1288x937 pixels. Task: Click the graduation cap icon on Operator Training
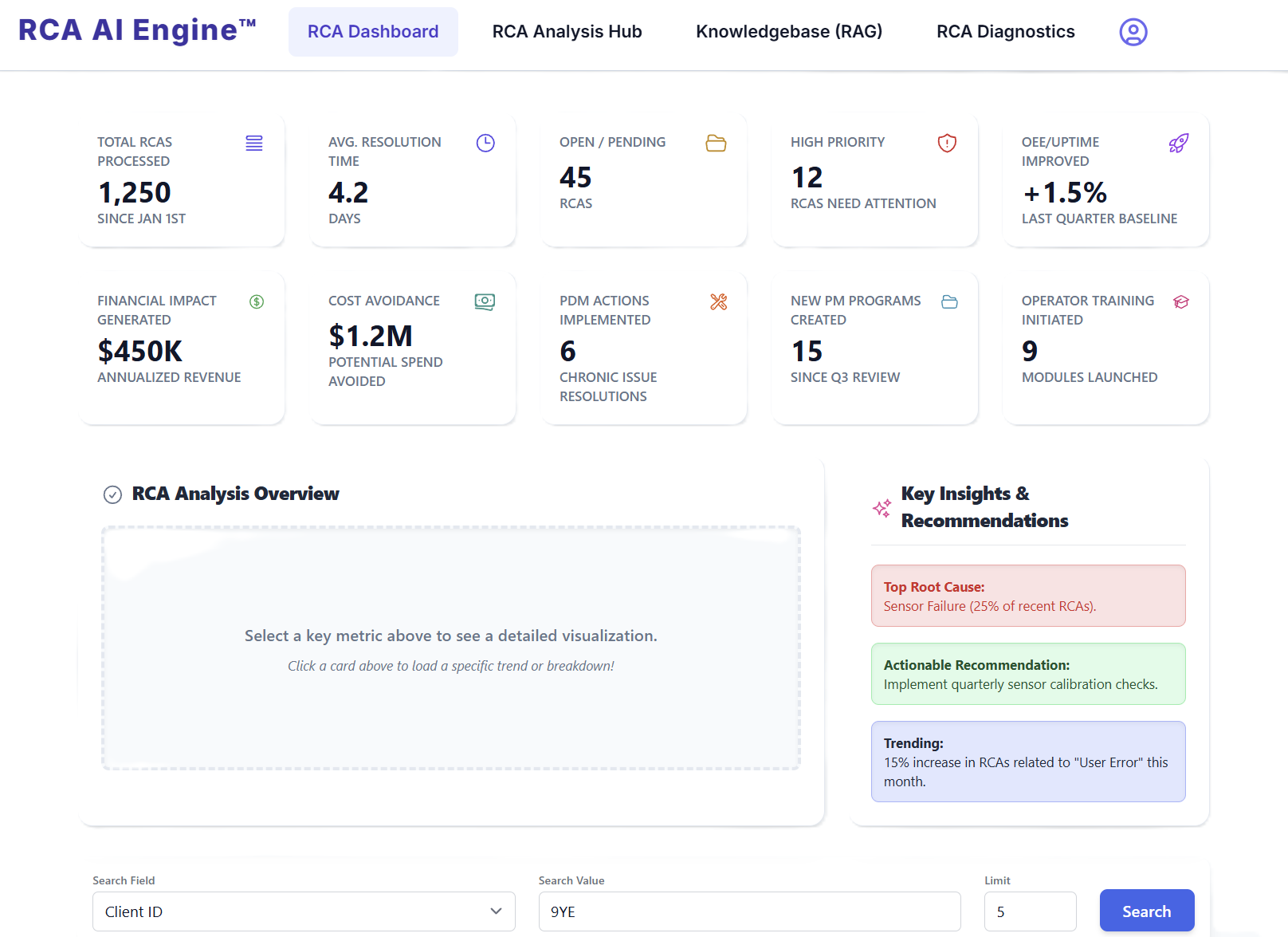click(1181, 301)
